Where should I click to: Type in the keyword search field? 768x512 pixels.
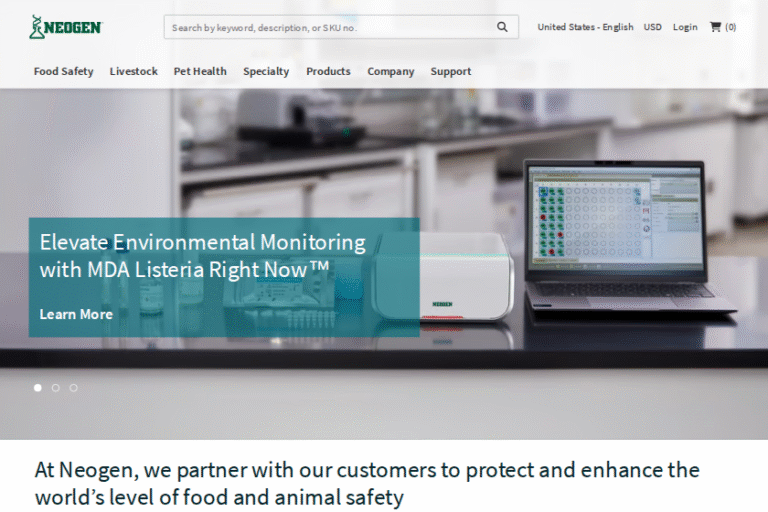[x=330, y=27]
